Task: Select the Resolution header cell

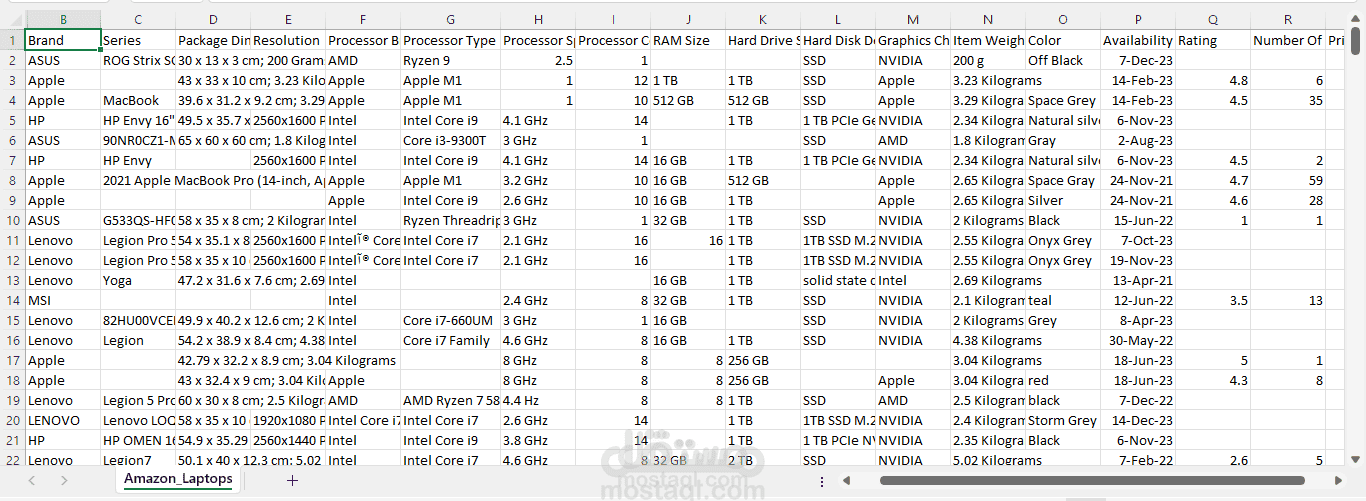Action: (288, 41)
